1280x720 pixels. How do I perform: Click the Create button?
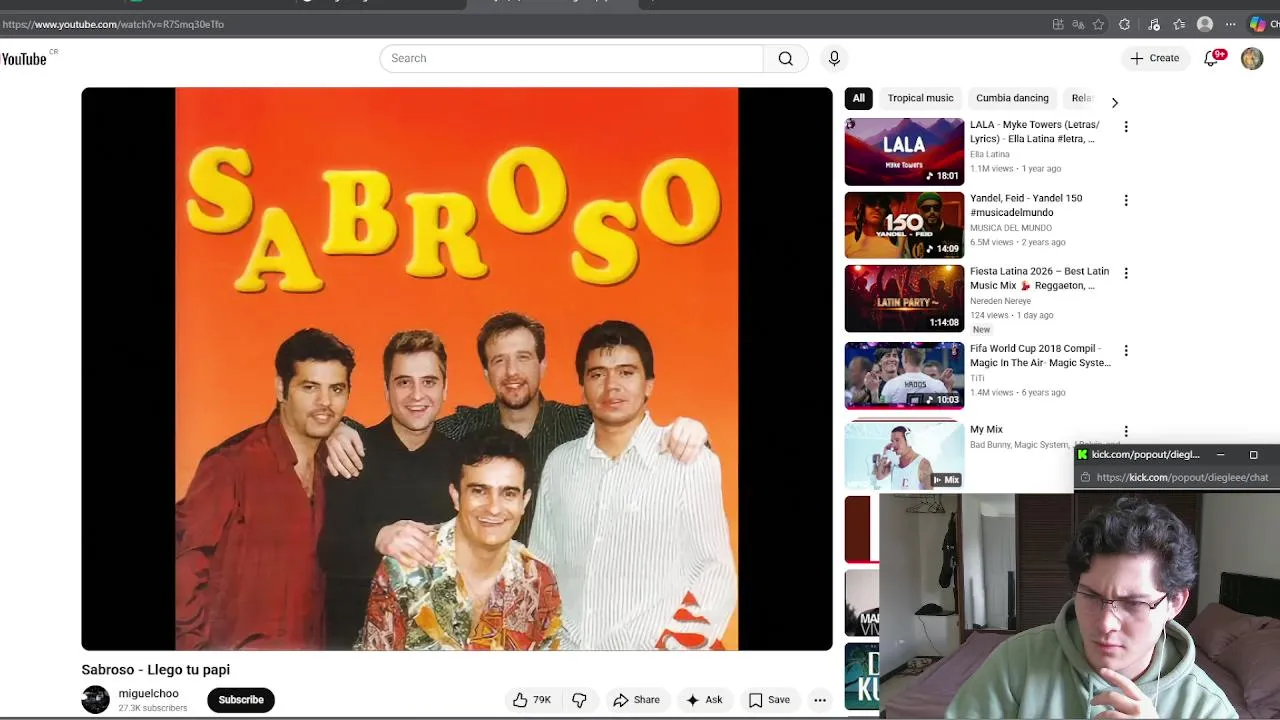click(x=1155, y=58)
